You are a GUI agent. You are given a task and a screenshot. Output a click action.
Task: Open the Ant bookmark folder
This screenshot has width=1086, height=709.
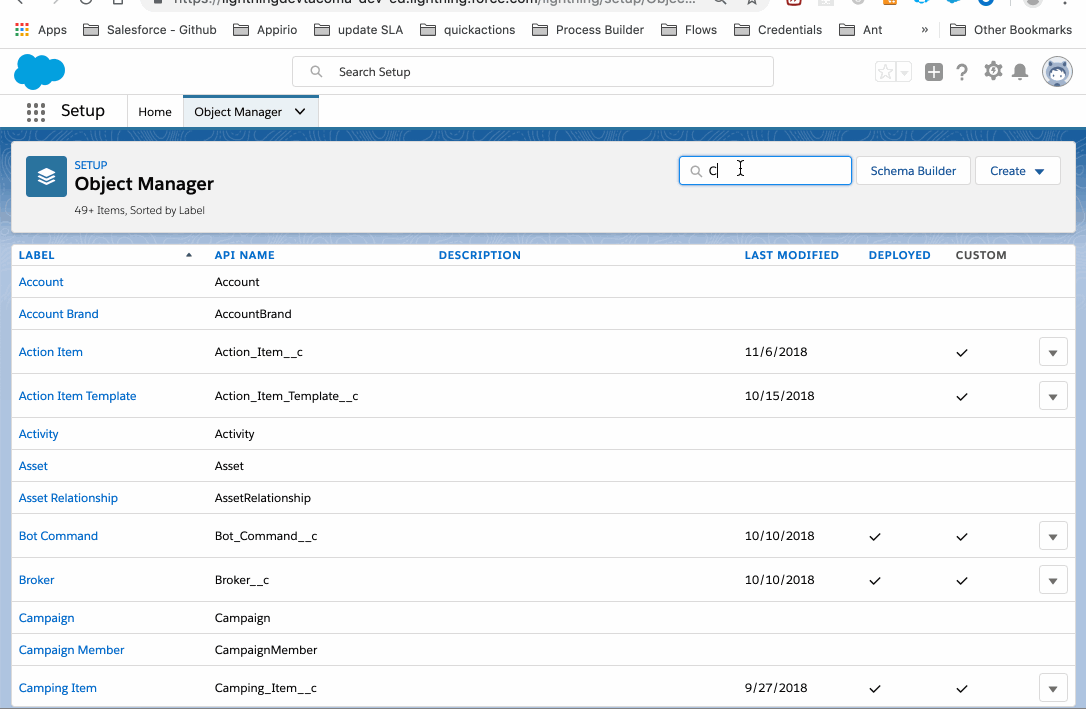click(x=861, y=30)
